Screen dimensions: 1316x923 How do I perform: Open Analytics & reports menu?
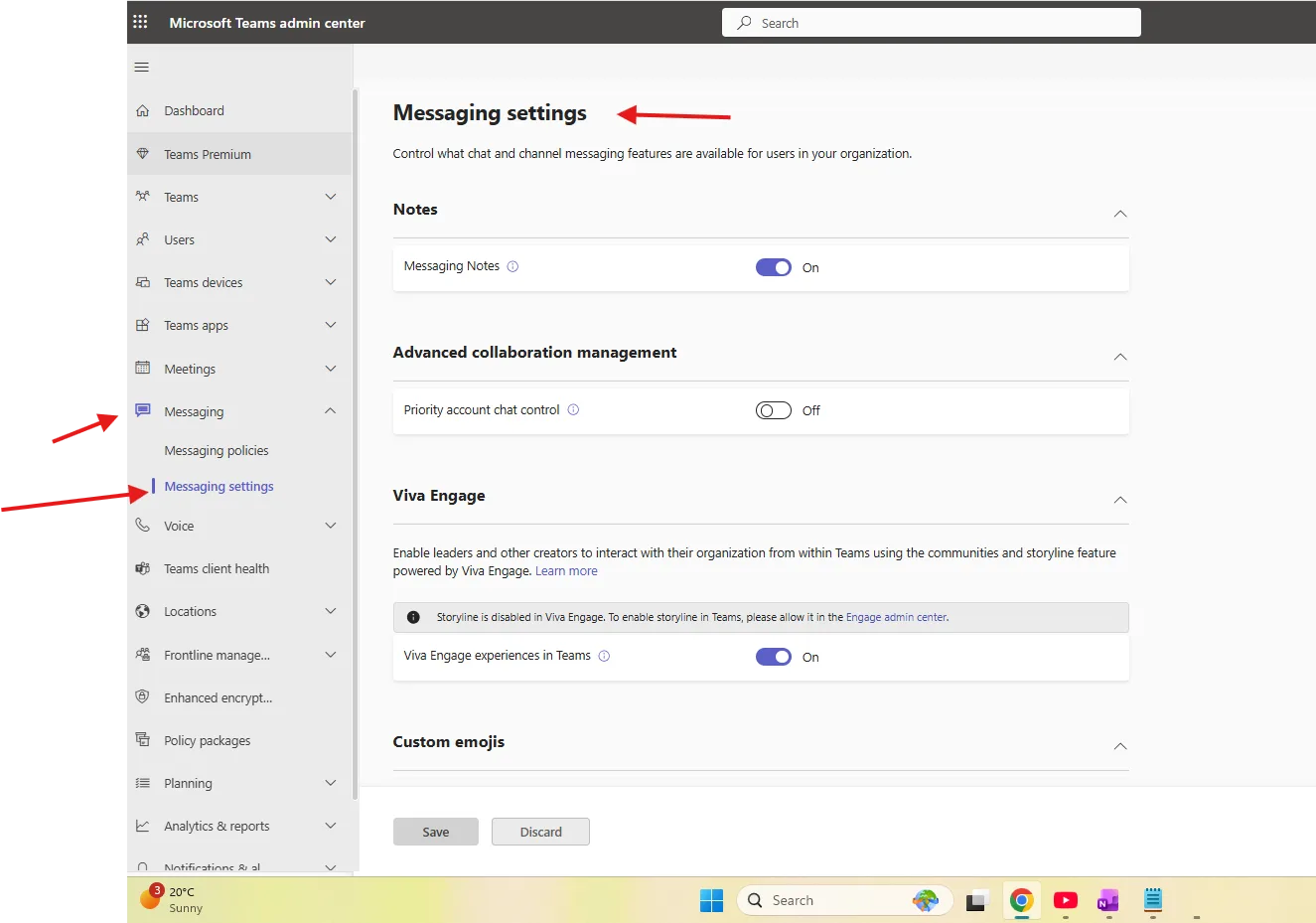(216, 826)
